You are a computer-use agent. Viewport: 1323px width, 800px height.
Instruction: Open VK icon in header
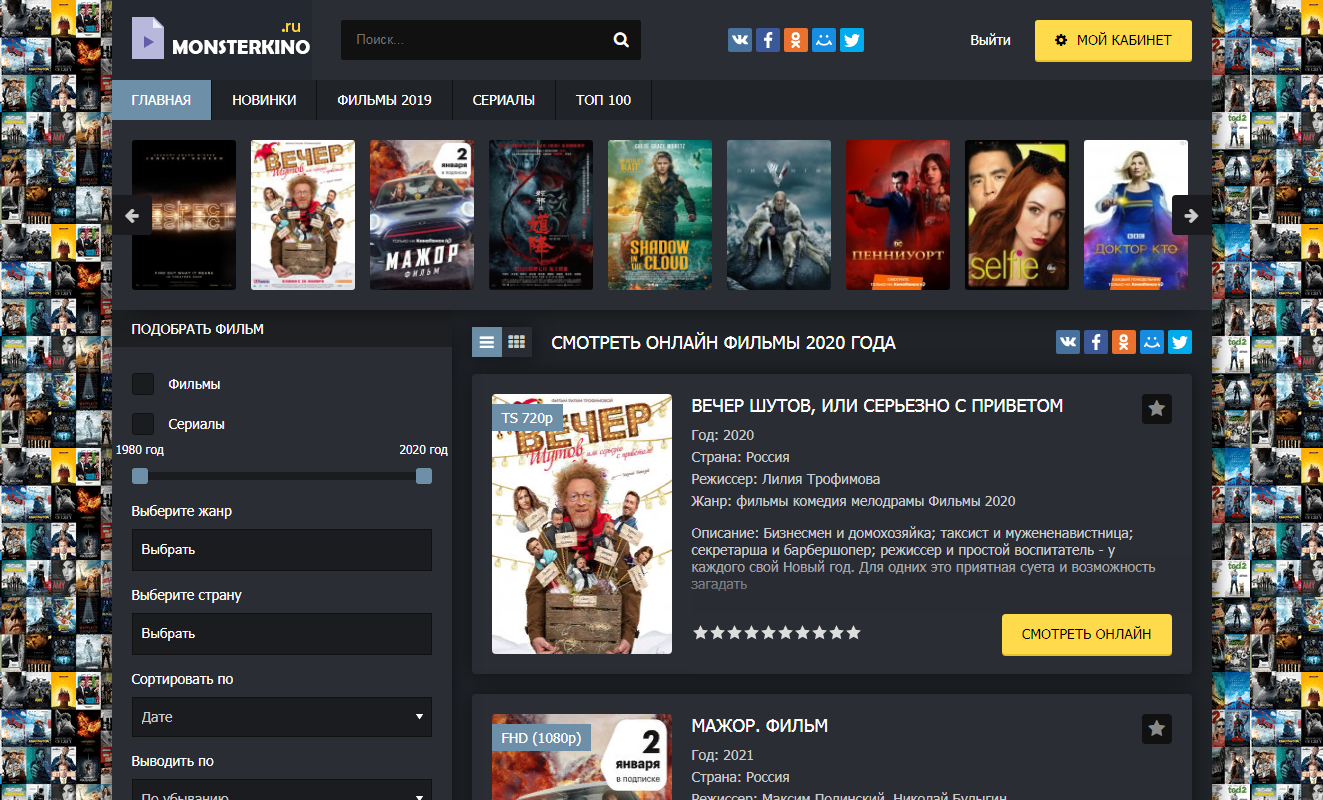[740, 40]
